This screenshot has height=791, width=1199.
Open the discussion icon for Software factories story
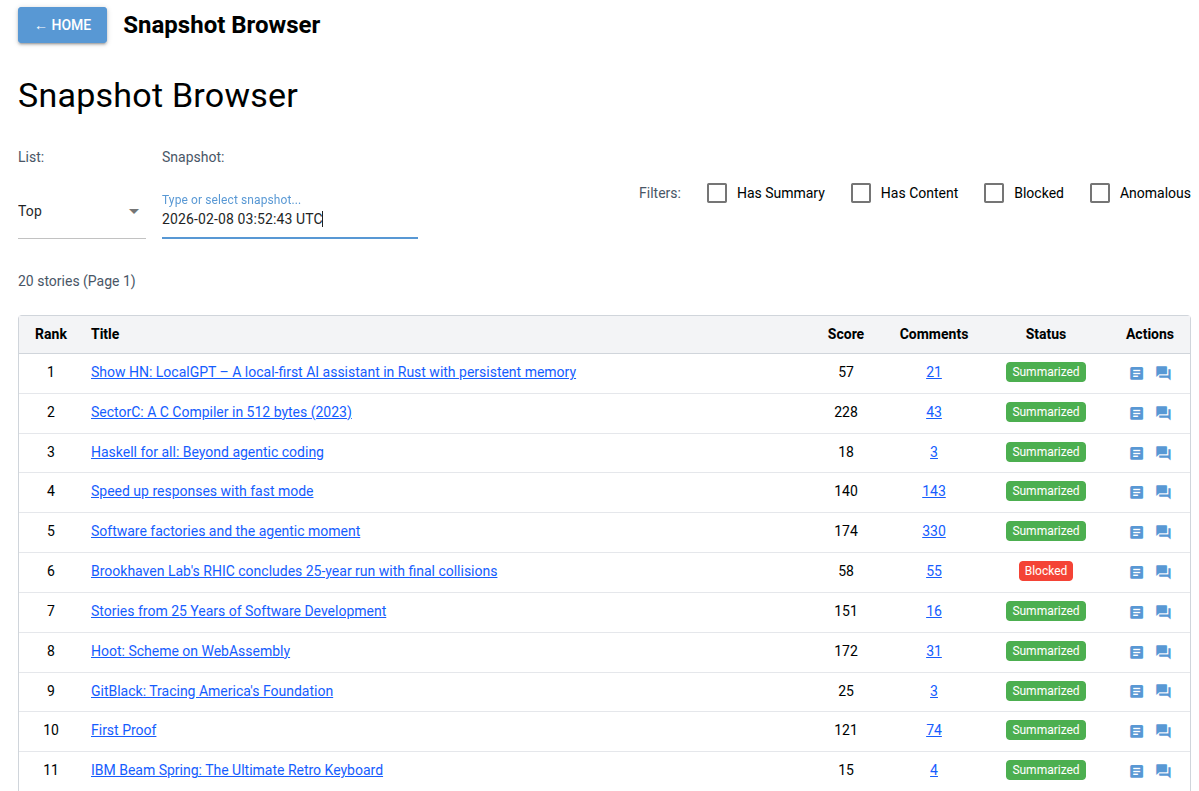(1163, 531)
